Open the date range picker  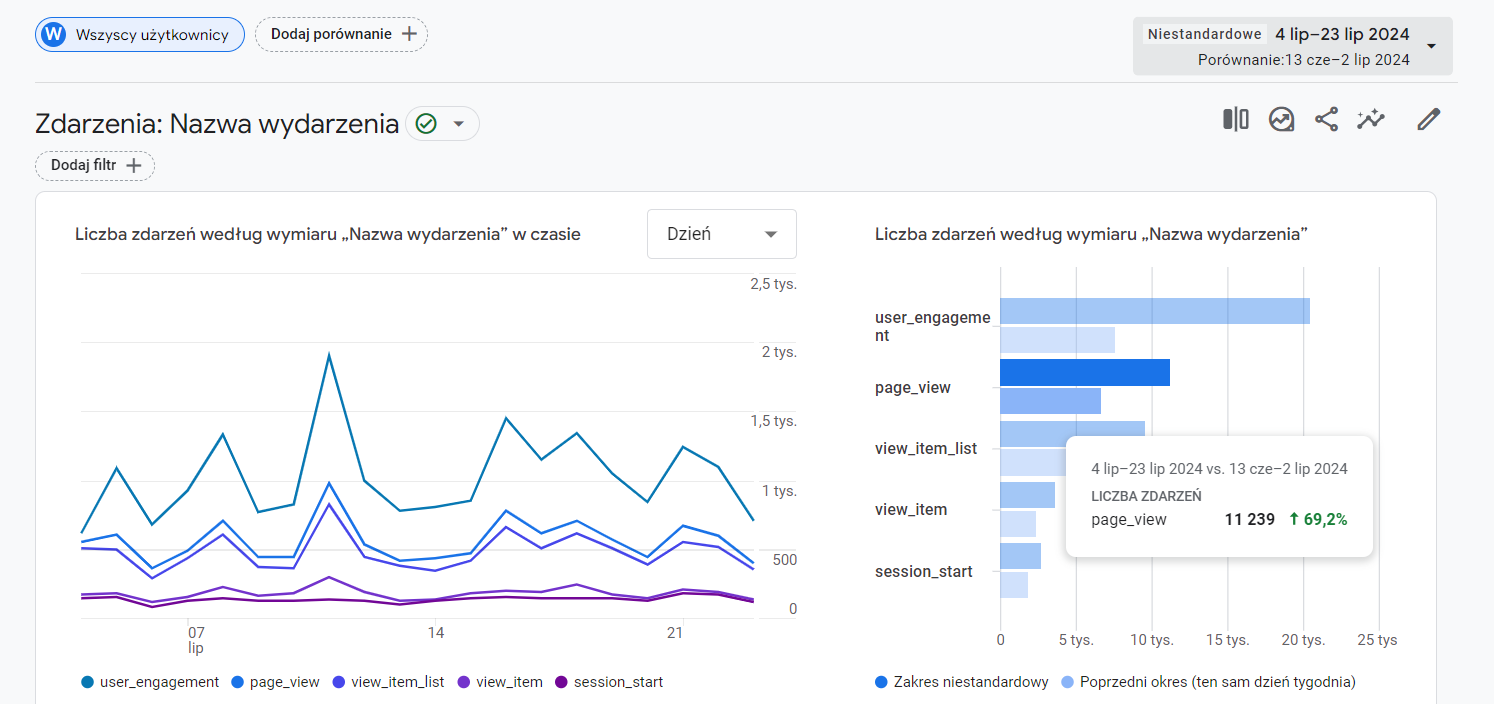coord(1293,46)
